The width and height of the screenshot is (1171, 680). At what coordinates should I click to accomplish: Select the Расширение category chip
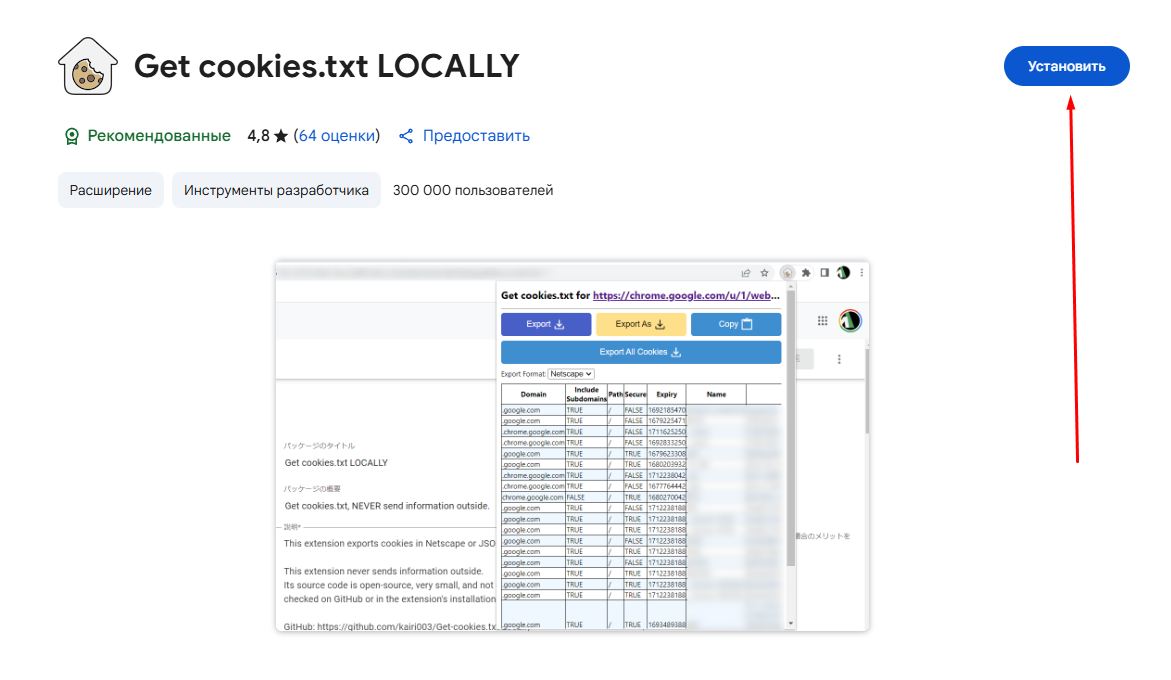tap(110, 190)
